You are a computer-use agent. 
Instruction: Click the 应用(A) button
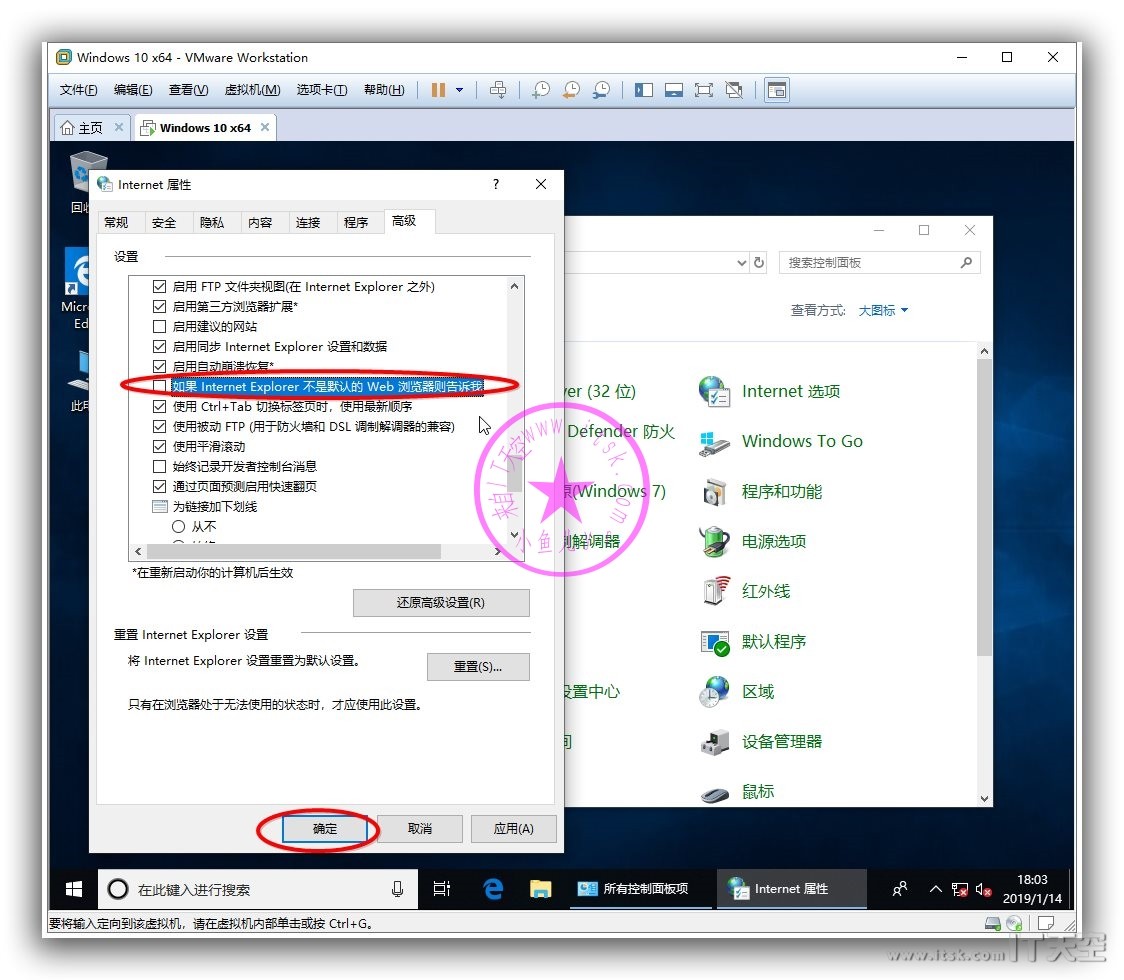(513, 829)
